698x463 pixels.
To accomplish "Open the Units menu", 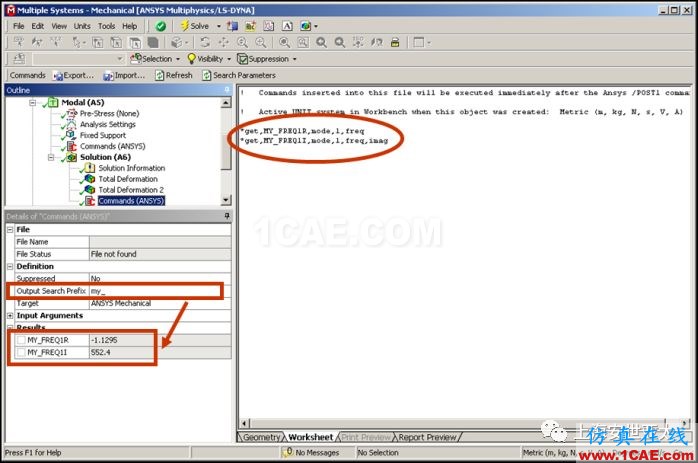I will 82,26.
